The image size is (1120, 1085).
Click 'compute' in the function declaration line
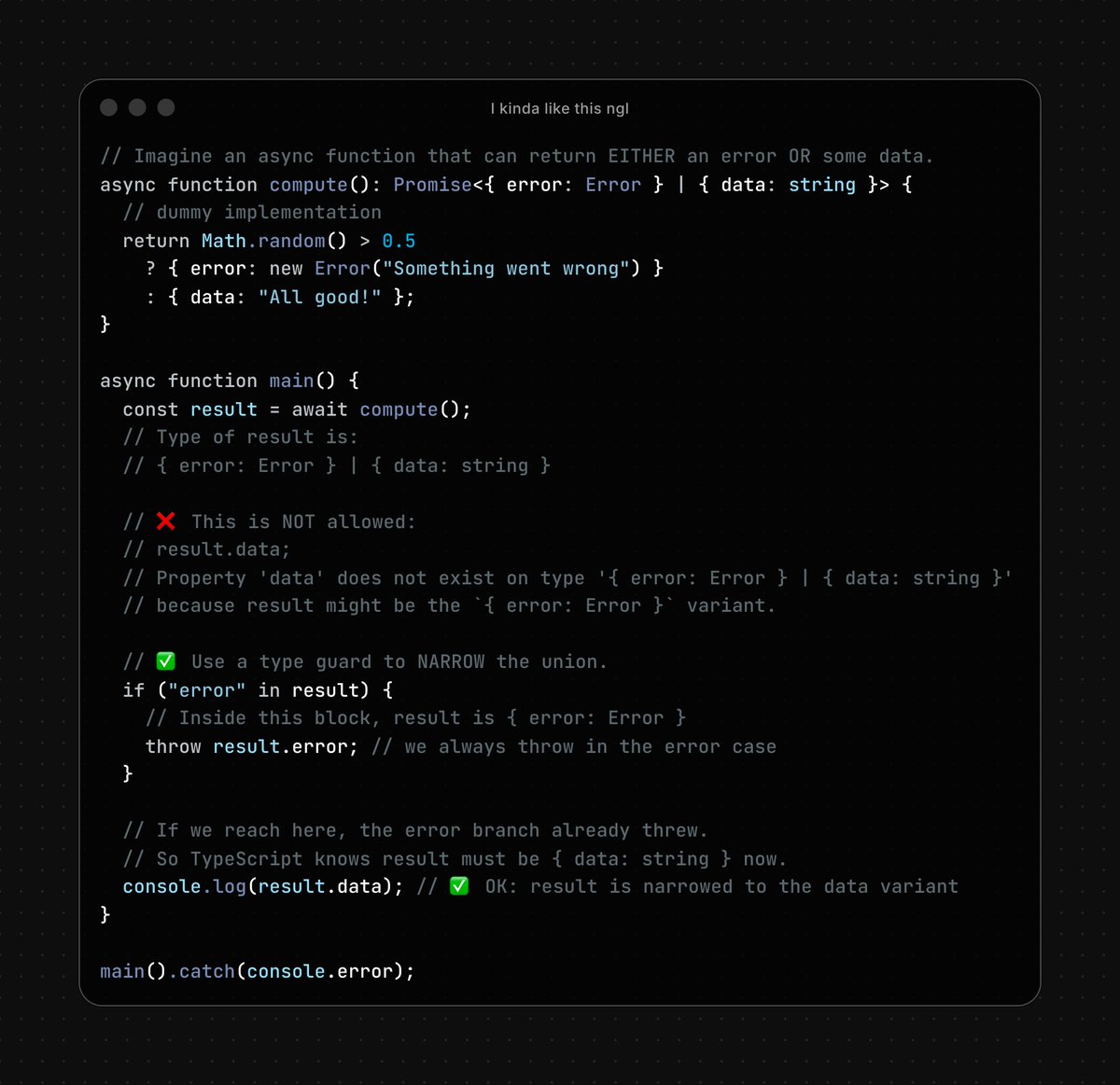(308, 185)
